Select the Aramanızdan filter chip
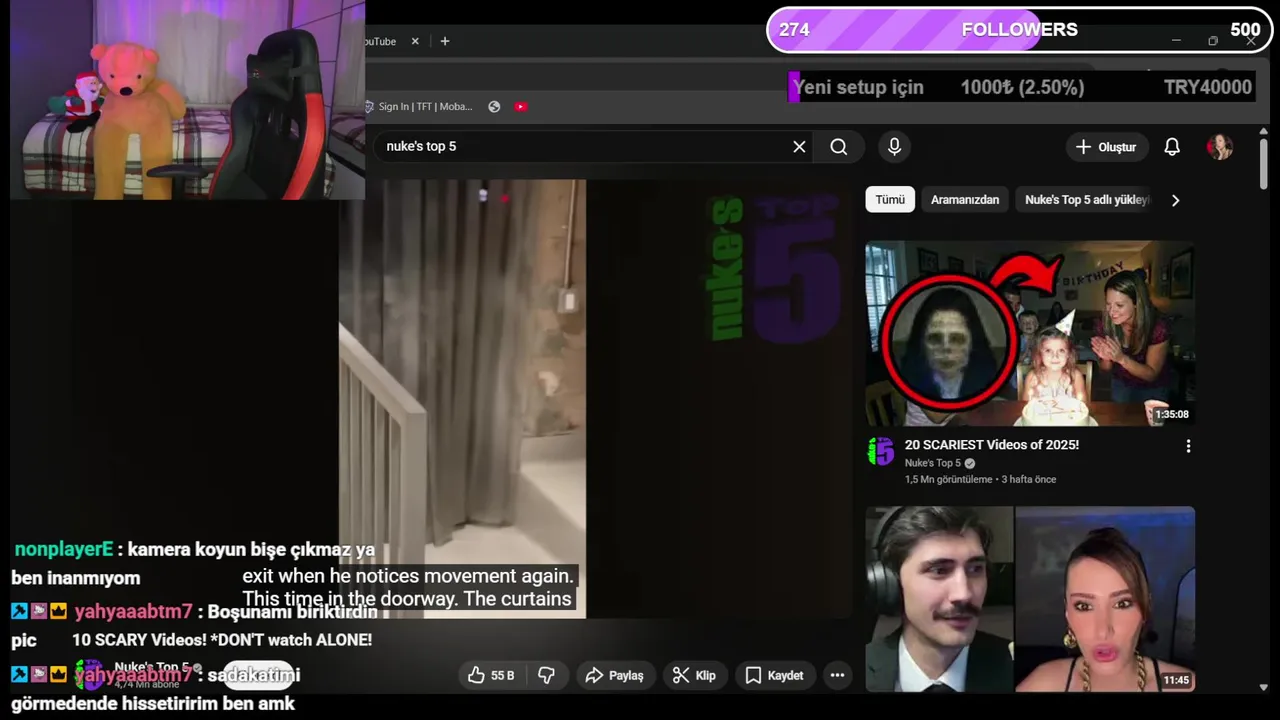The width and height of the screenshot is (1280, 720). click(965, 200)
